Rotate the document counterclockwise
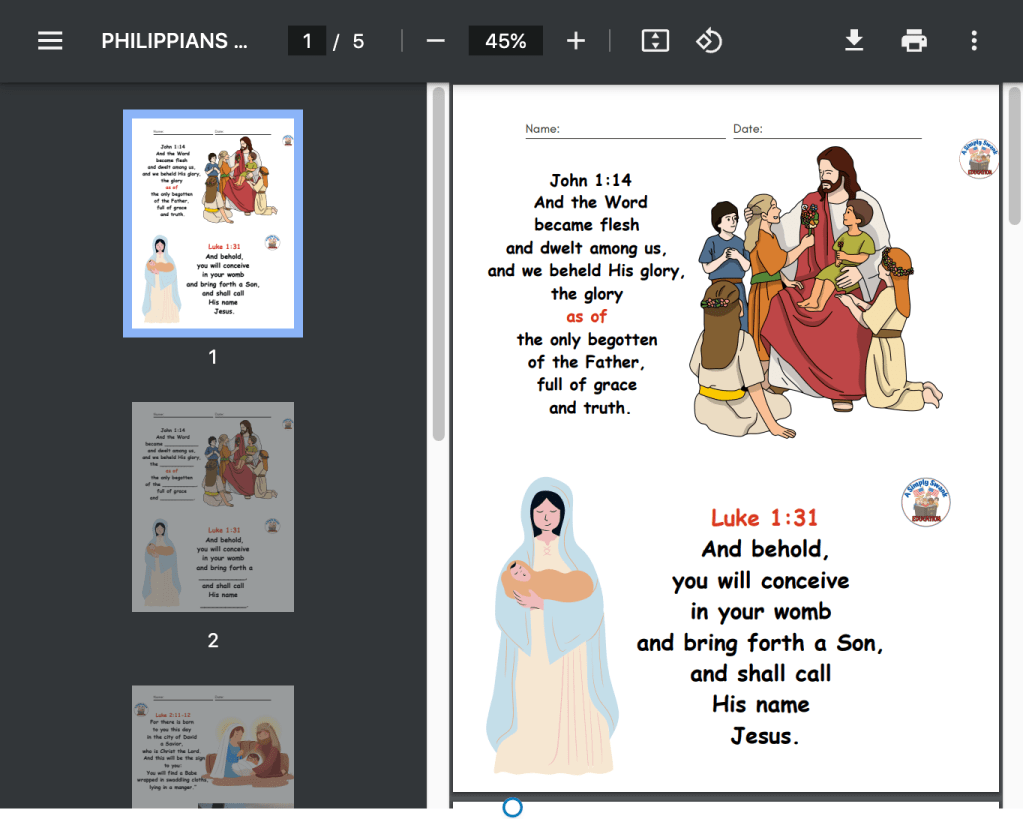Viewport: 1023px width, 819px height. click(709, 41)
